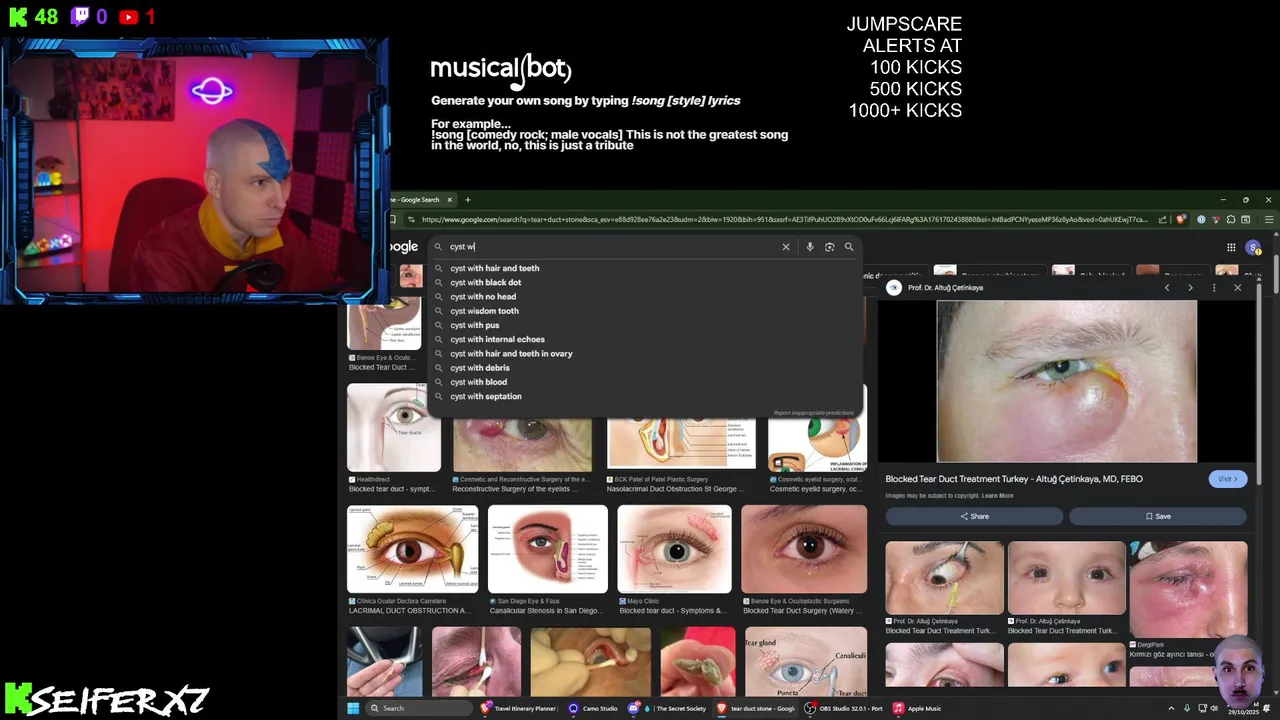Open the browser hamburger menu
Screen dimensions: 1280x720
(x=1269, y=220)
